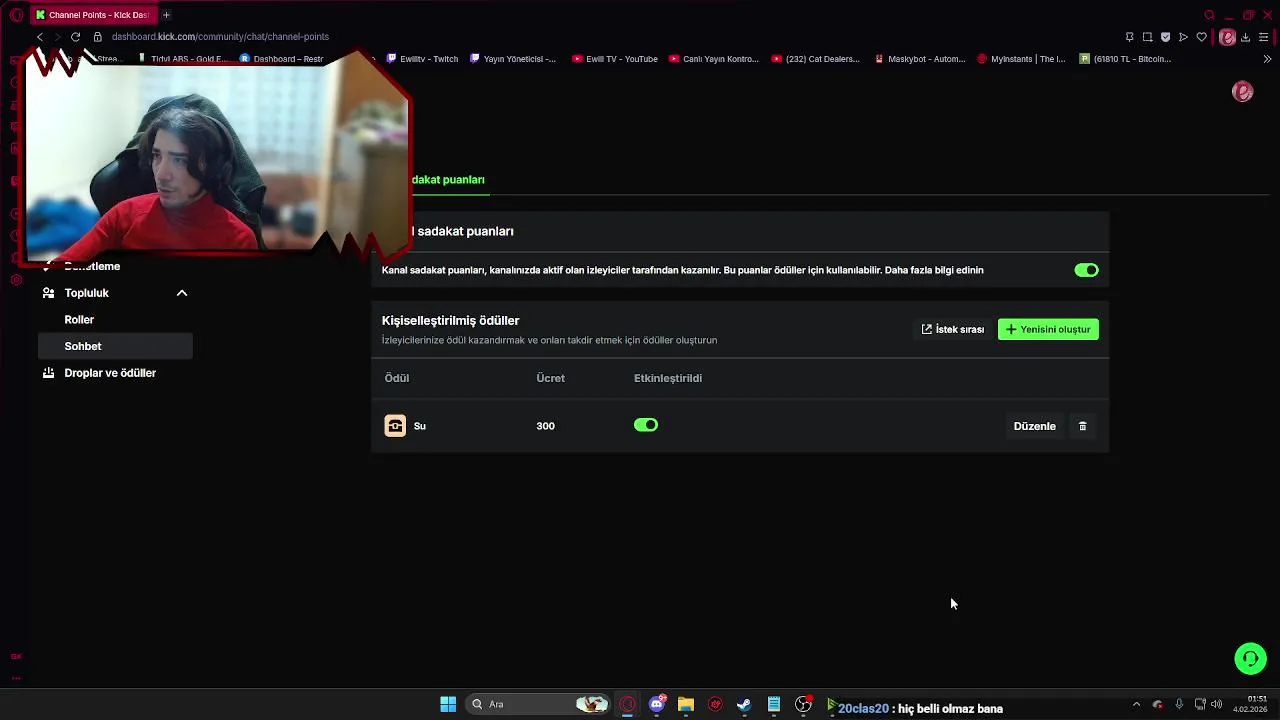Open Discord from the taskbar
The height and width of the screenshot is (720, 1280).
[657, 704]
